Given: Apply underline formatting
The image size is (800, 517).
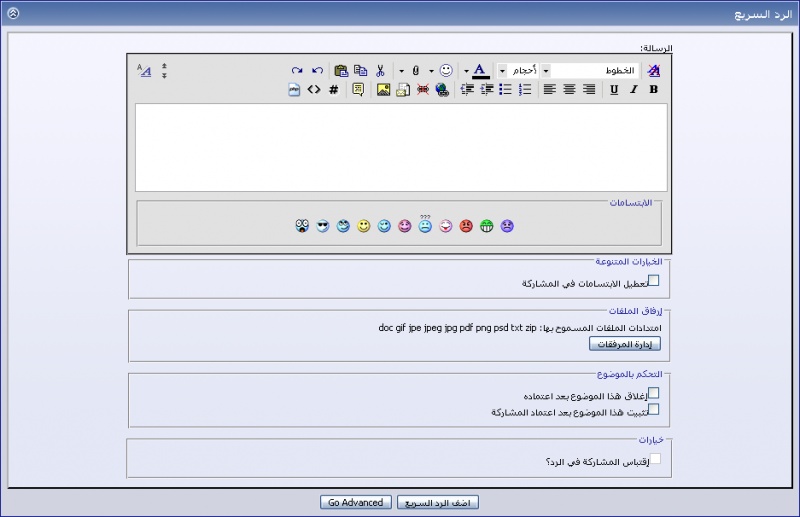Looking at the screenshot, I should click(614, 90).
